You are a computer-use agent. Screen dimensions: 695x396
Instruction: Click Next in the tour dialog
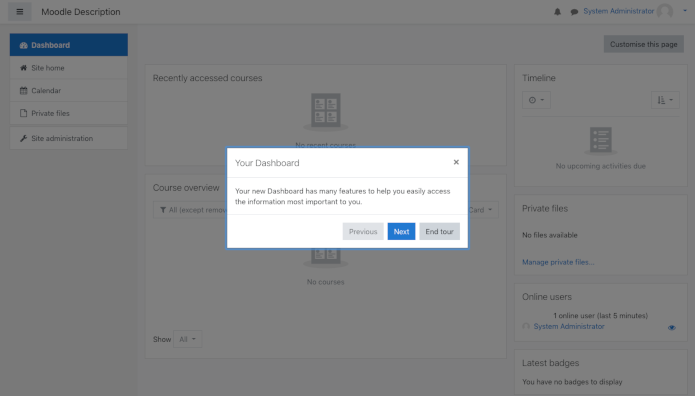pos(401,231)
